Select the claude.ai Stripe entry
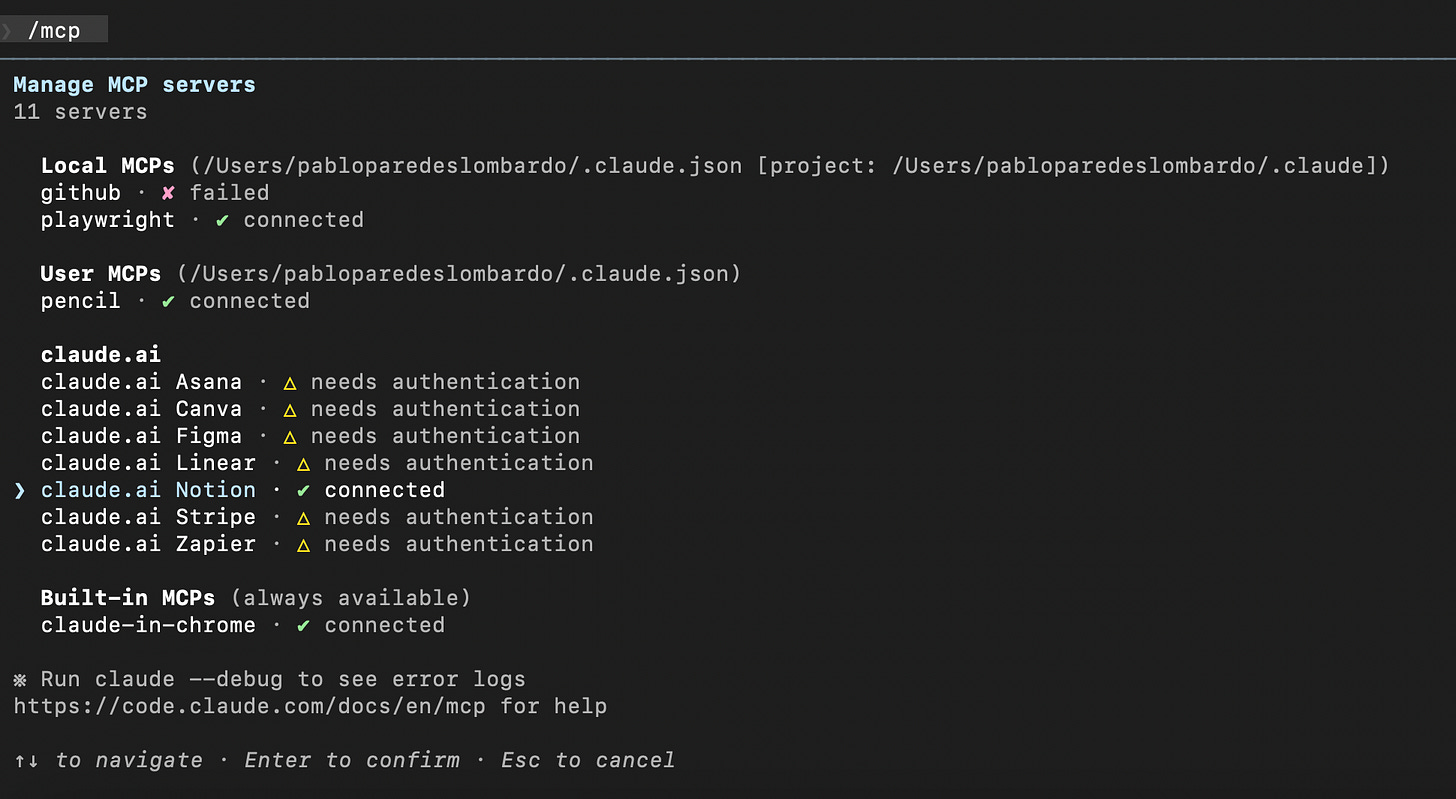Screen dimensions: 1456x799 [317, 516]
